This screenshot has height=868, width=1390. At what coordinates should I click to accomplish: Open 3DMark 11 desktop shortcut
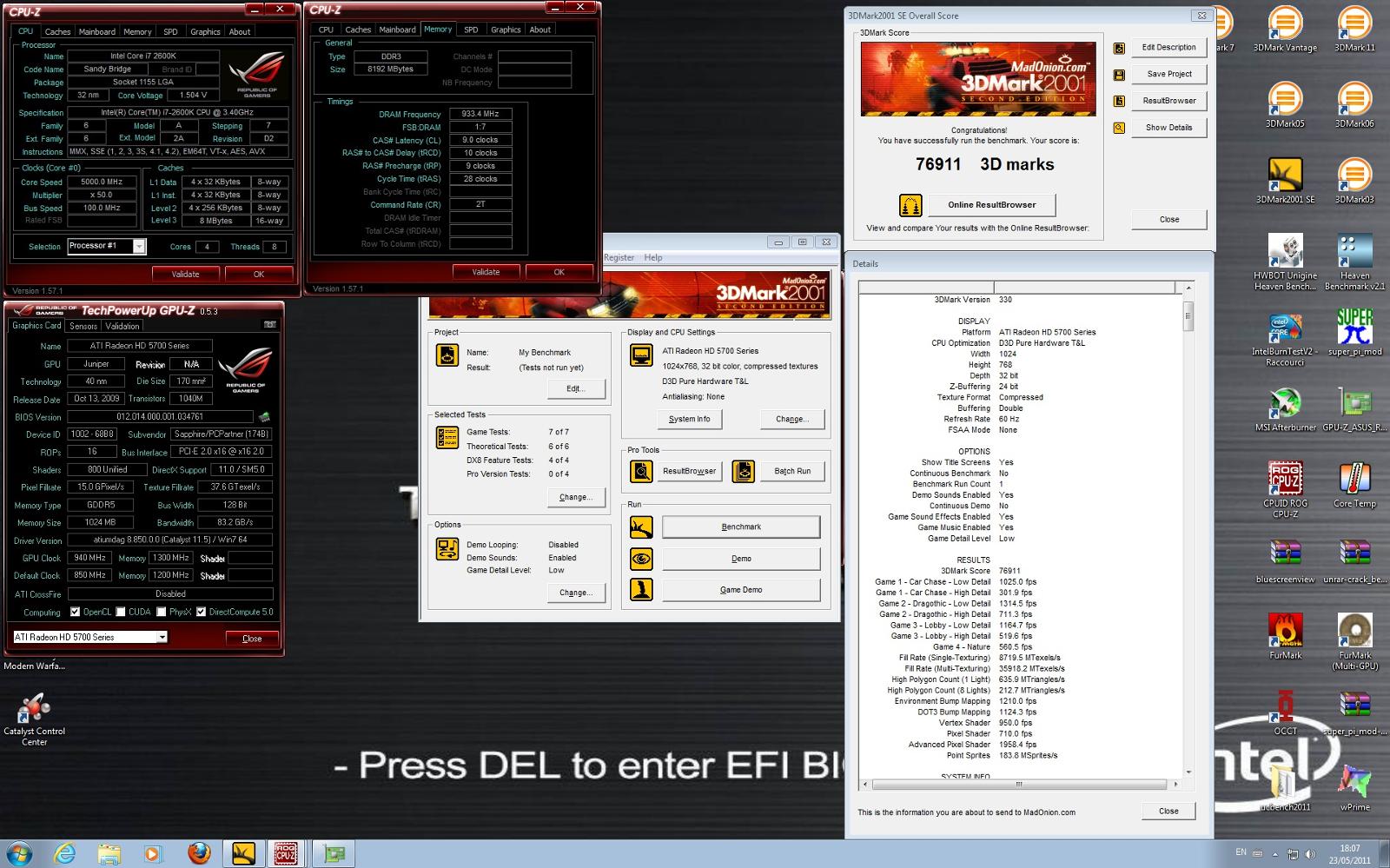coord(1354,30)
